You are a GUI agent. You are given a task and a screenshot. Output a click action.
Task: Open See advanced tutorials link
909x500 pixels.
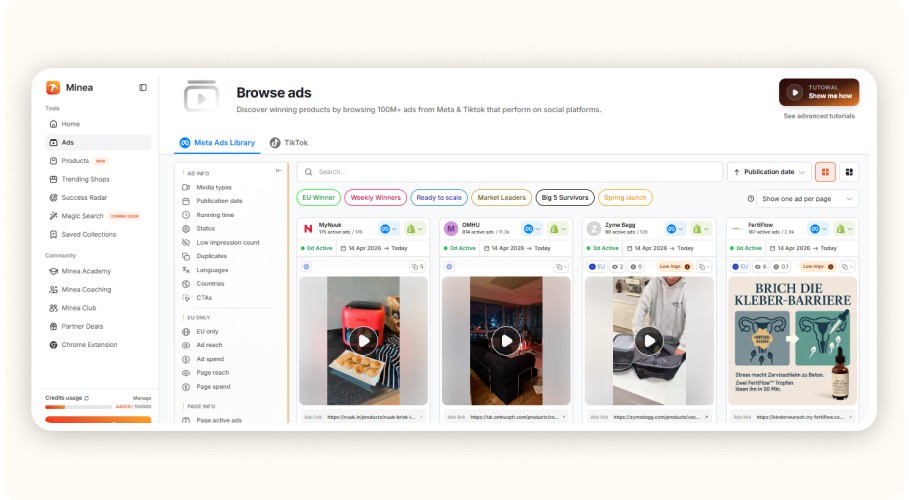coord(819,117)
